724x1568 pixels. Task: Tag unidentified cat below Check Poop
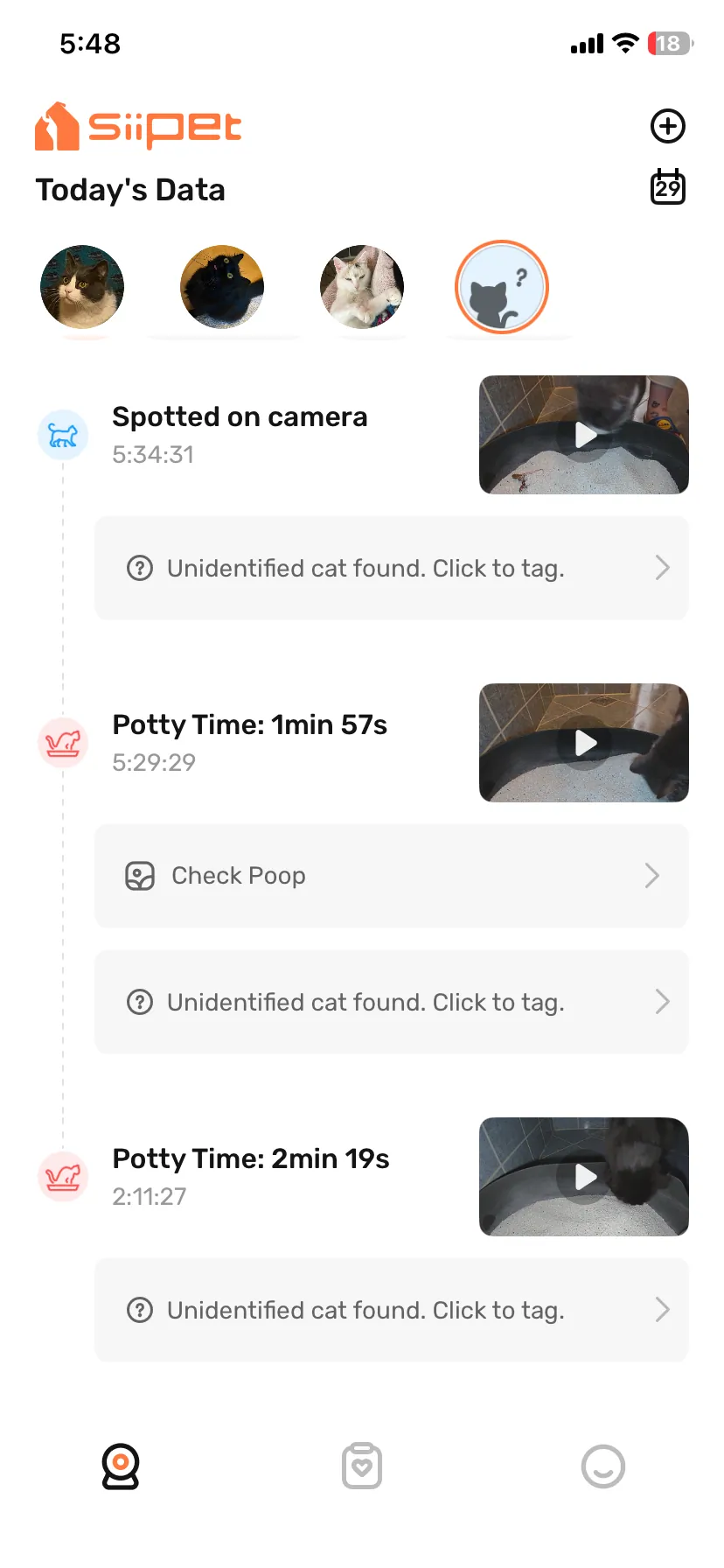click(x=391, y=1002)
